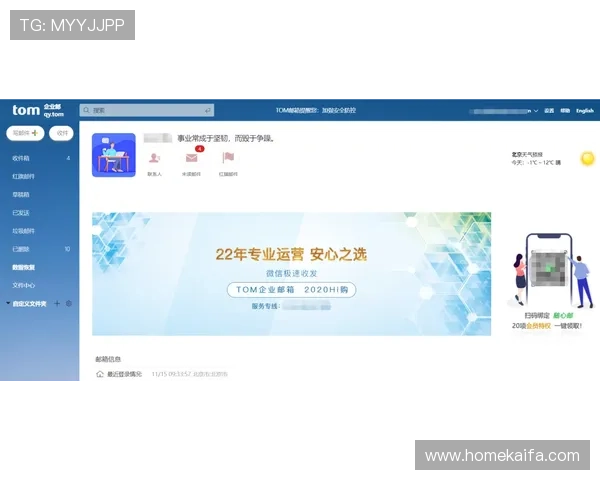Image resolution: width=600 pixels, height=480 pixels.
Task: Click the magnifier icon in the search box
Action: (86, 110)
